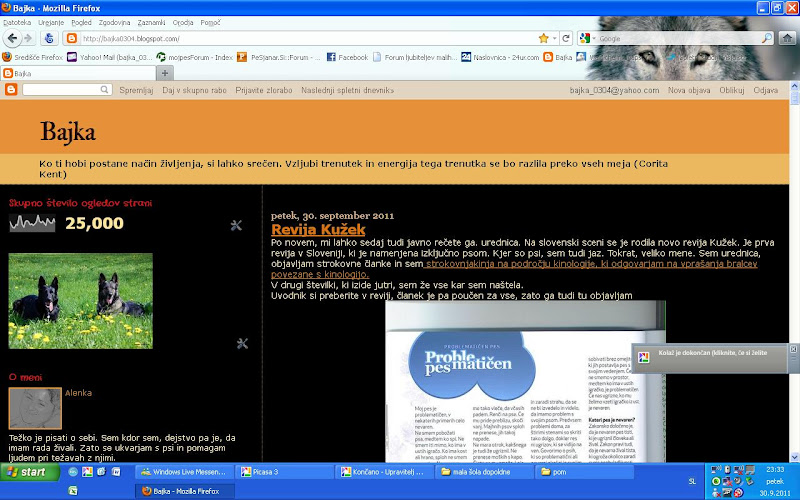Select the Bajka browser tab

point(78,73)
